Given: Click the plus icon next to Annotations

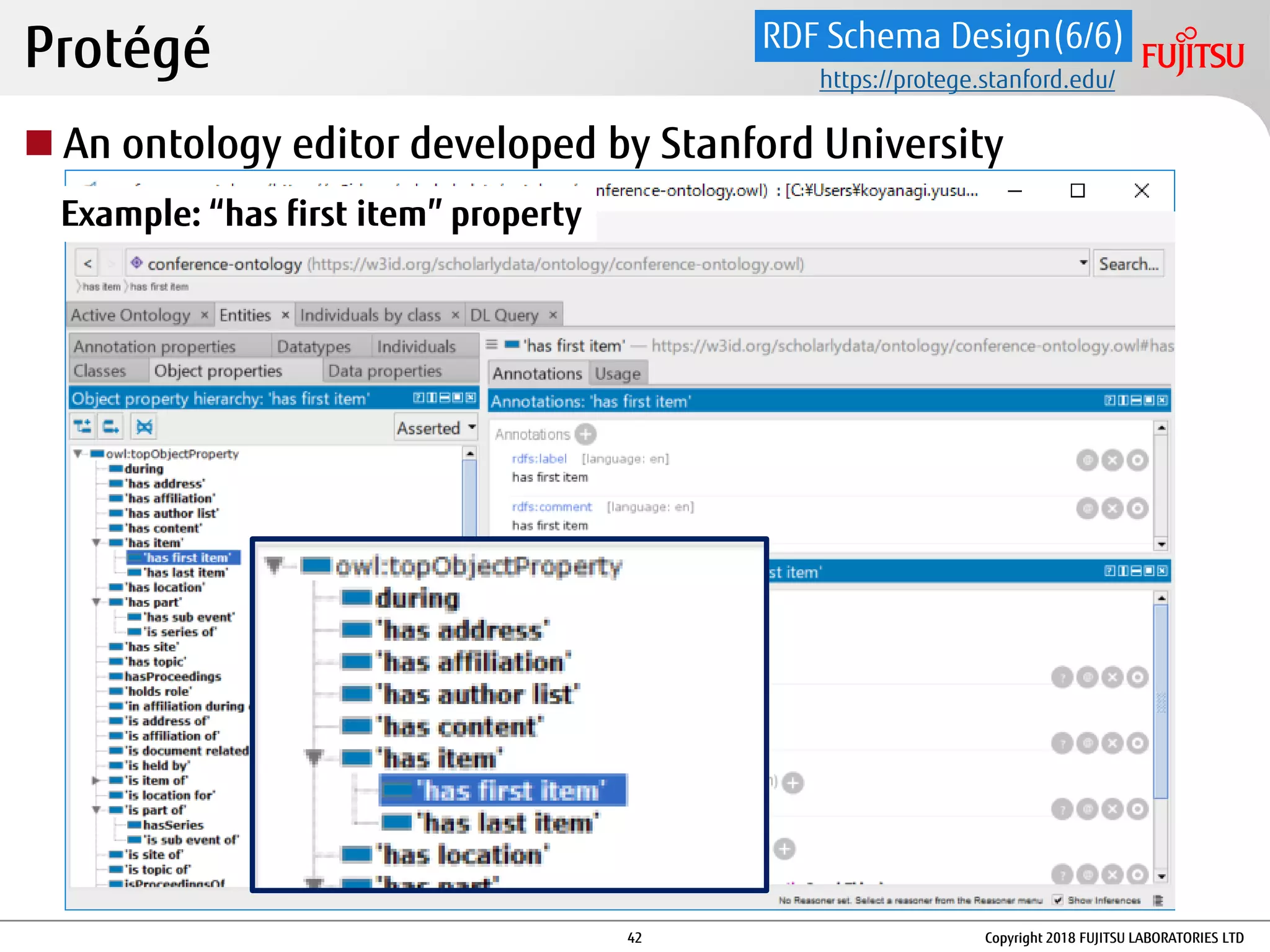Looking at the screenshot, I should tap(585, 434).
